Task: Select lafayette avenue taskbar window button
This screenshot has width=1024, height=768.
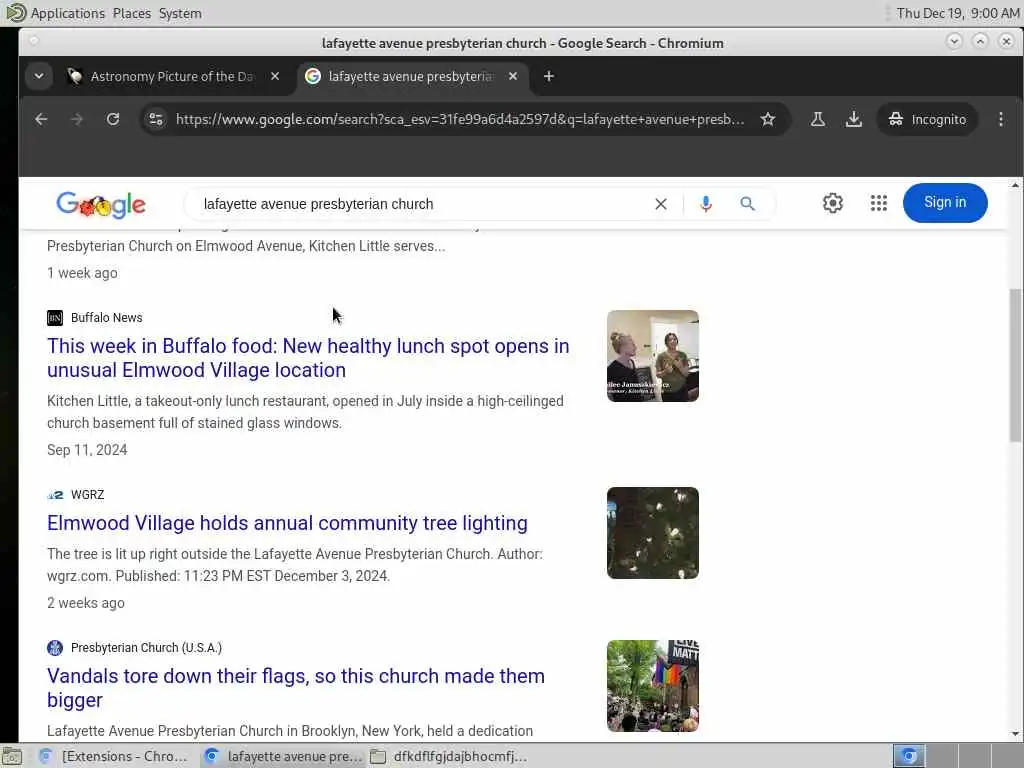Action: point(283,756)
